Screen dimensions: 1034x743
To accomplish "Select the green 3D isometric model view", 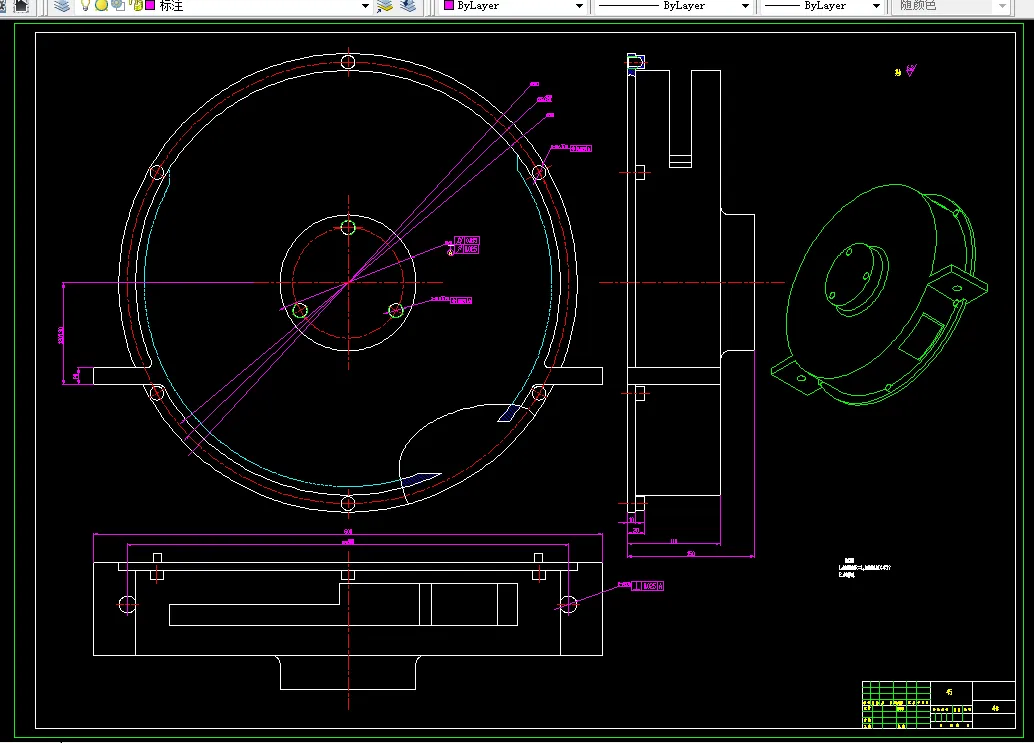I will [879, 295].
